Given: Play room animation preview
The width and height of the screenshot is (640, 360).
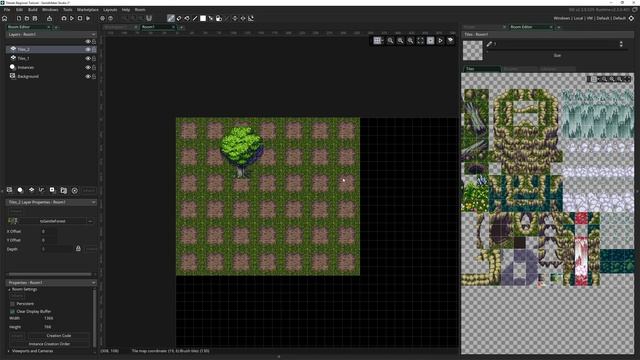Looking at the screenshot, I should pyautogui.click(x=440, y=40).
